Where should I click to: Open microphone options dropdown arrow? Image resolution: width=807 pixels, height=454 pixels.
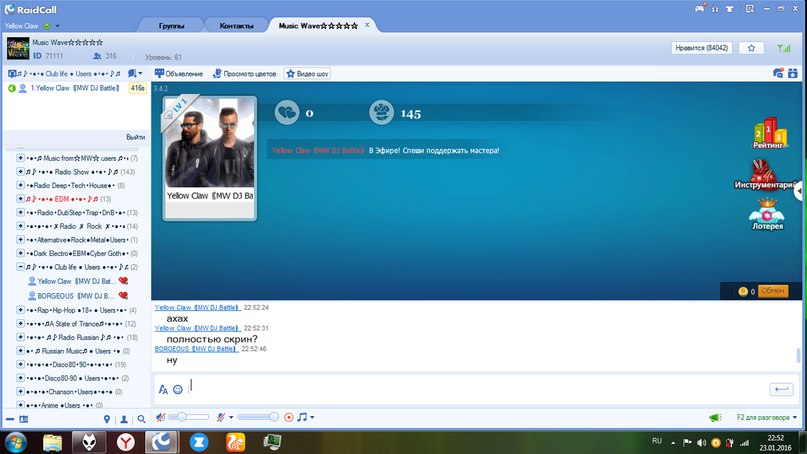point(231,417)
